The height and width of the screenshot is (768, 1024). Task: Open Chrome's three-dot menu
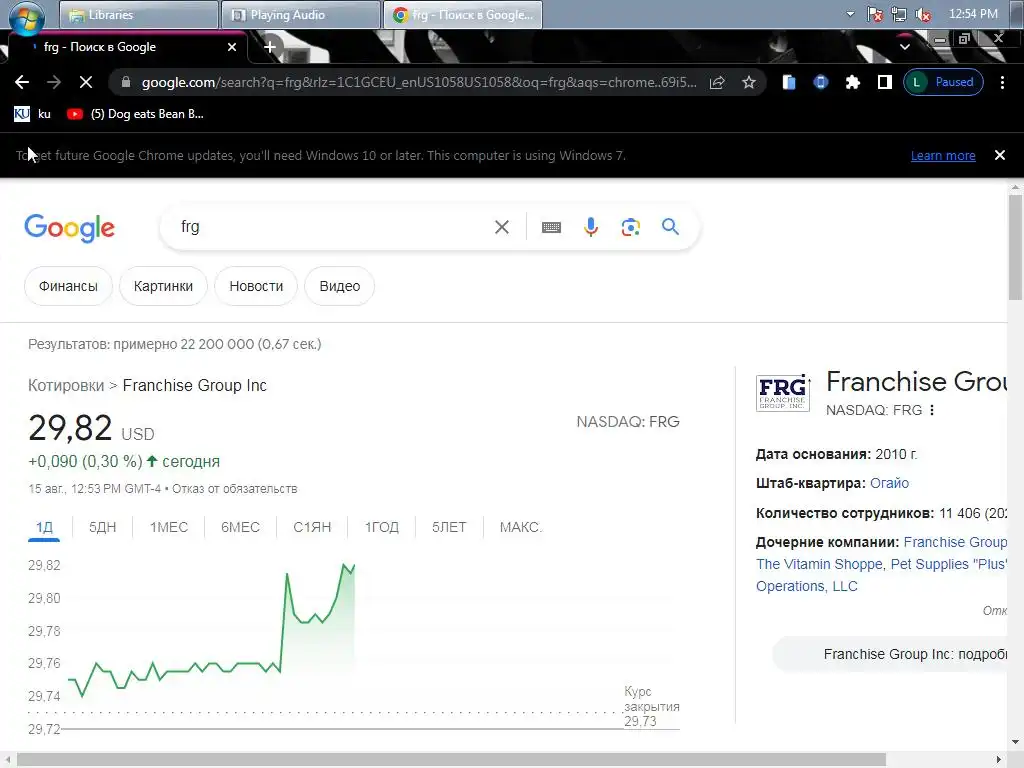1002,82
